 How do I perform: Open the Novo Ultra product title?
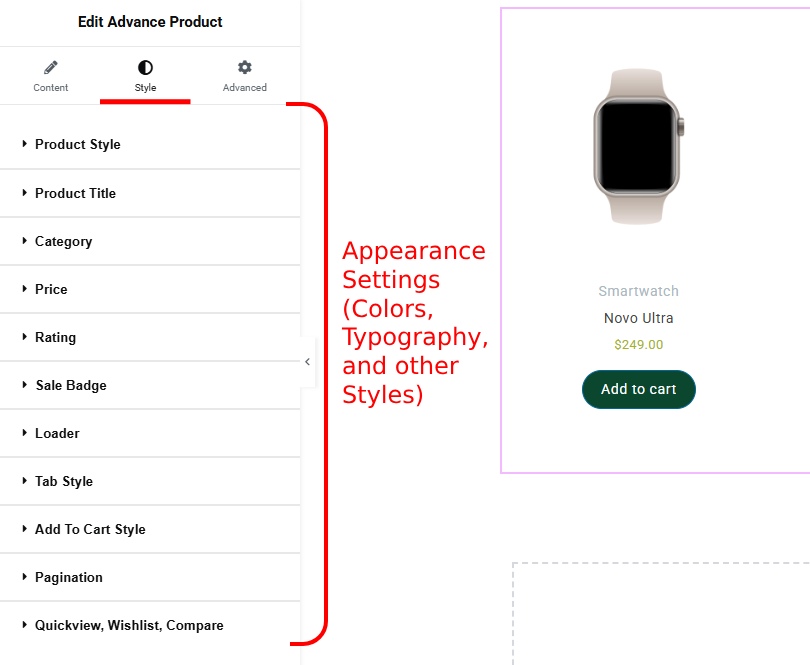[x=638, y=318]
